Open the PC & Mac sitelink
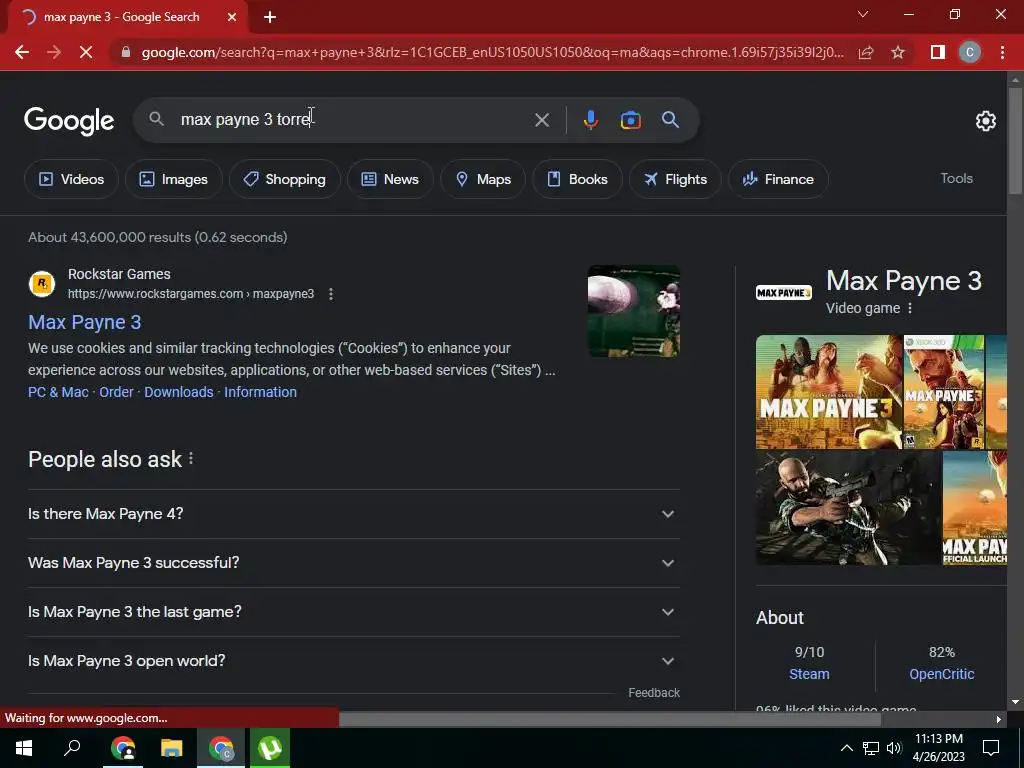 coord(58,392)
